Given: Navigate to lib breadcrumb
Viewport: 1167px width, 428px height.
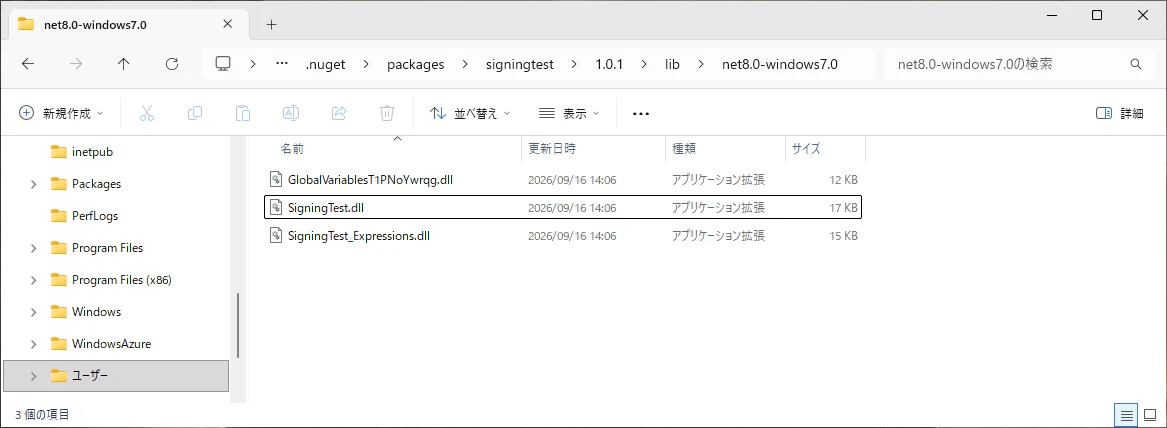Looking at the screenshot, I should click(672, 64).
